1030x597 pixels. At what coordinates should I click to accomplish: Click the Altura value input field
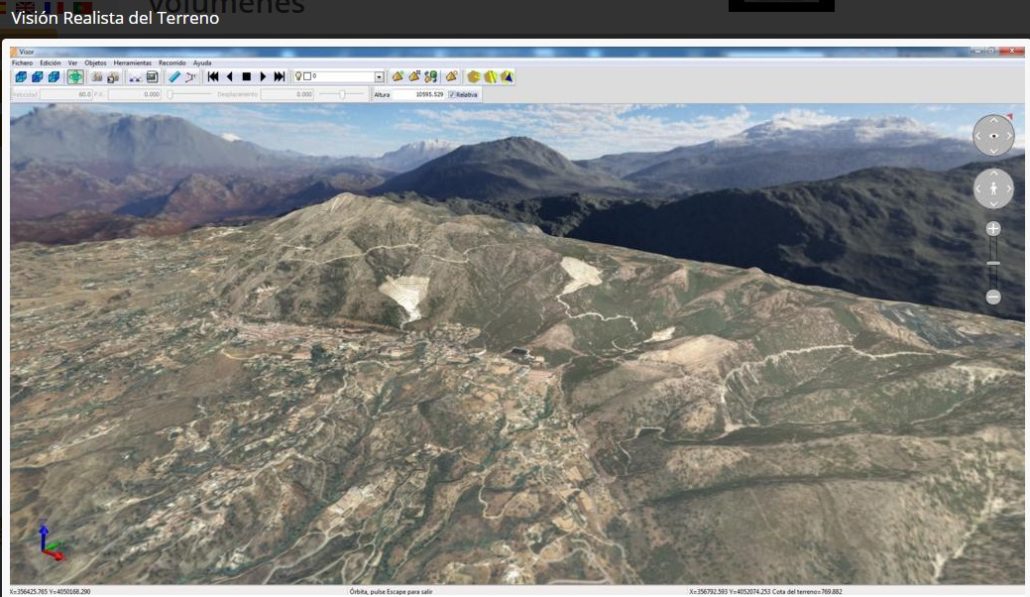[x=418, y=95]
